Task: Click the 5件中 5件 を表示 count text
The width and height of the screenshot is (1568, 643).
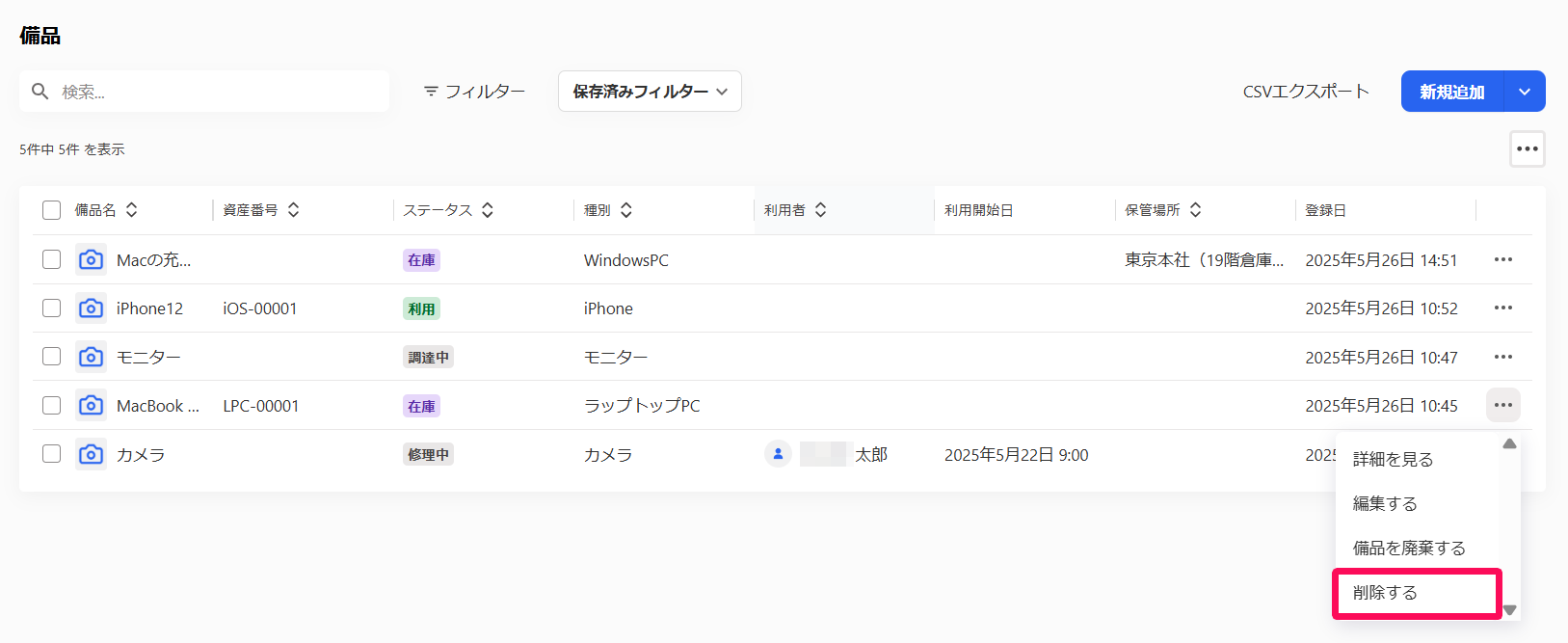Action: (72, 149)
